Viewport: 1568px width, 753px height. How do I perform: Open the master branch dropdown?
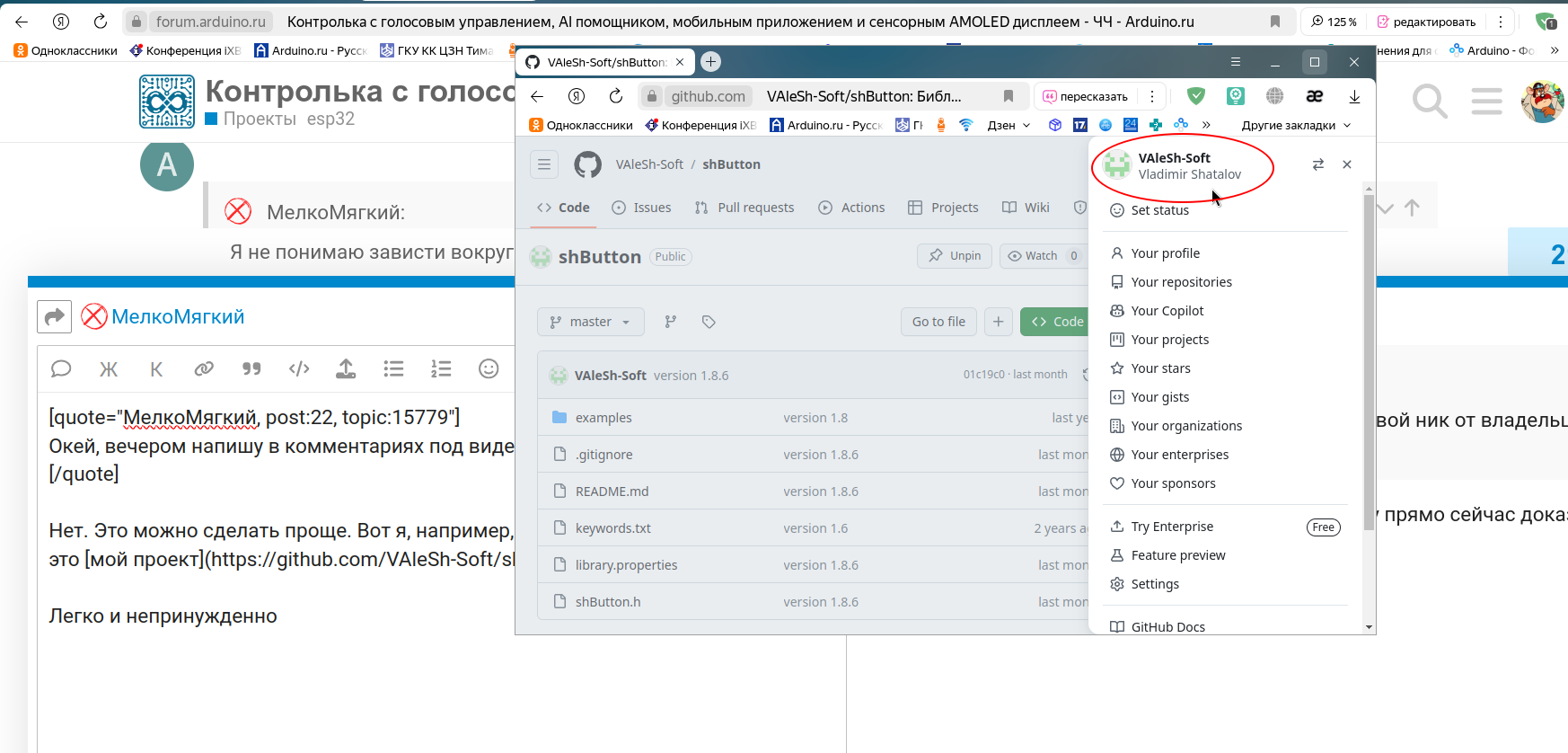[x=591, y=322]
